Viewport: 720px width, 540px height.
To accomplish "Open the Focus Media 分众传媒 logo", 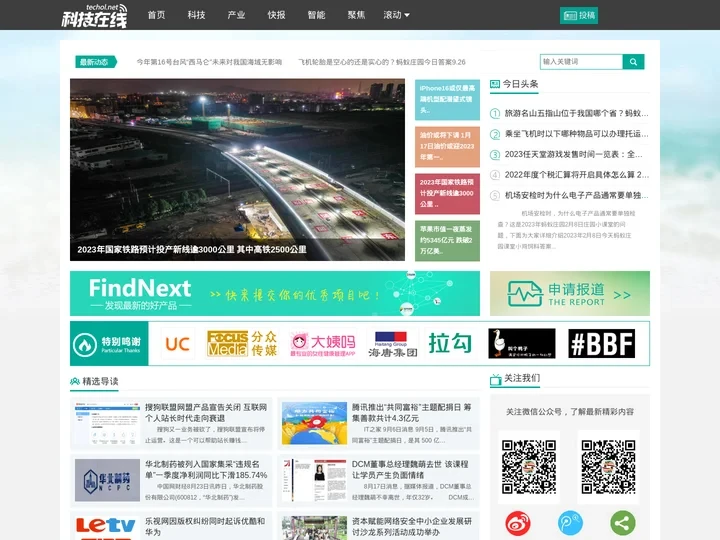I will click(x=242, y=343).
